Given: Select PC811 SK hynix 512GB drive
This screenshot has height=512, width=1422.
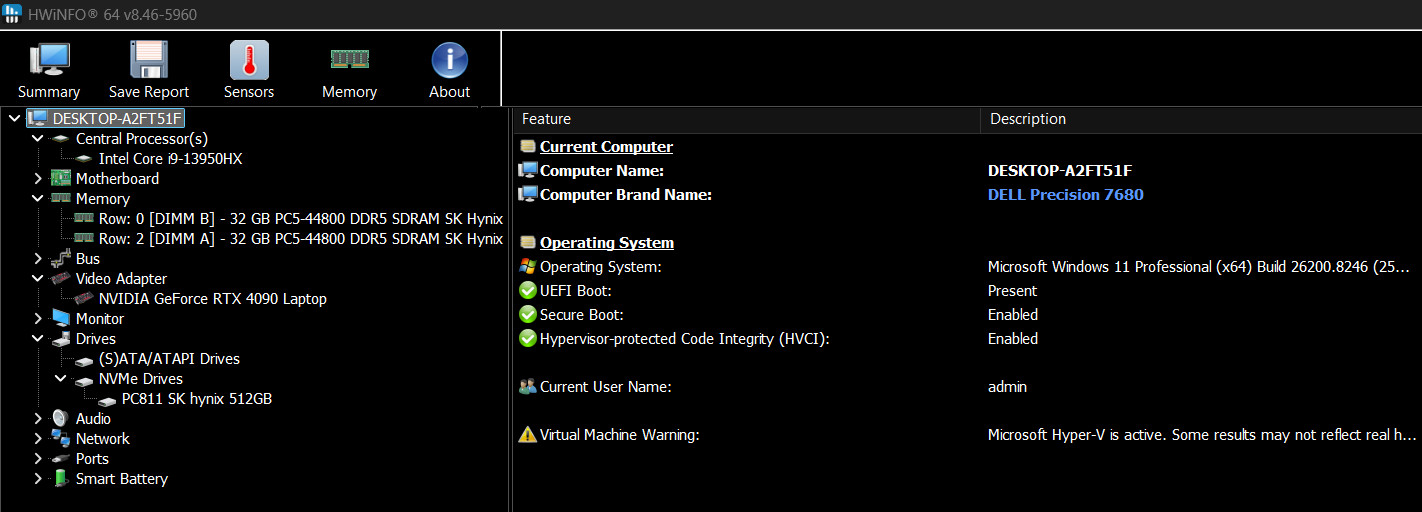Looking at the screenshot, I should click(x=196, y=399).
